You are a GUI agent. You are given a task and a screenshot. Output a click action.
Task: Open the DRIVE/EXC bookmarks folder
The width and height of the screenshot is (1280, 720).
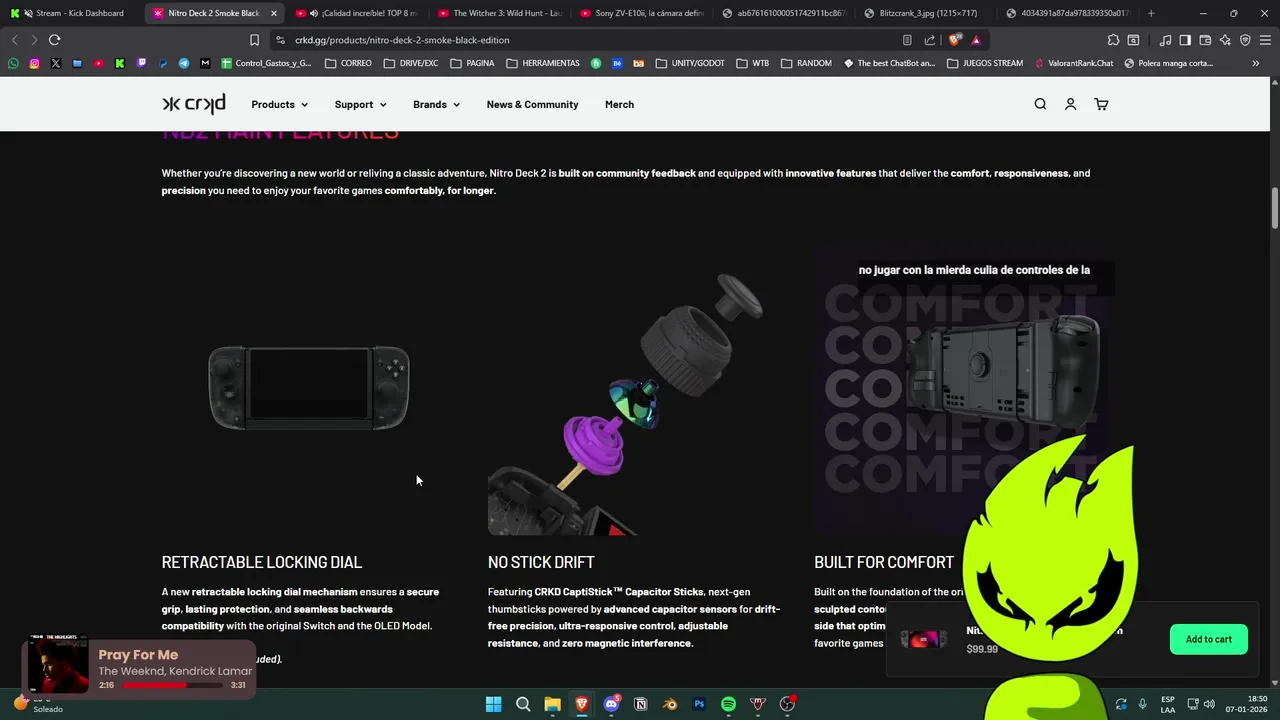pyautogui.click(x=410, y=63)
